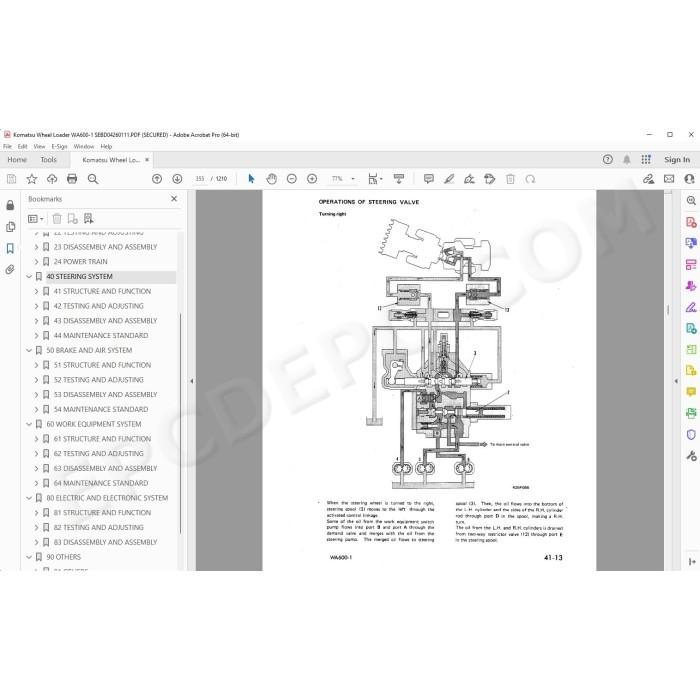Image resolution: width=700 pixels, height=700 pixels.
Task: Collapse 50 BRAKE AND AIR SYSTEM
Action: pyautogui.click(x=29, y=350)
